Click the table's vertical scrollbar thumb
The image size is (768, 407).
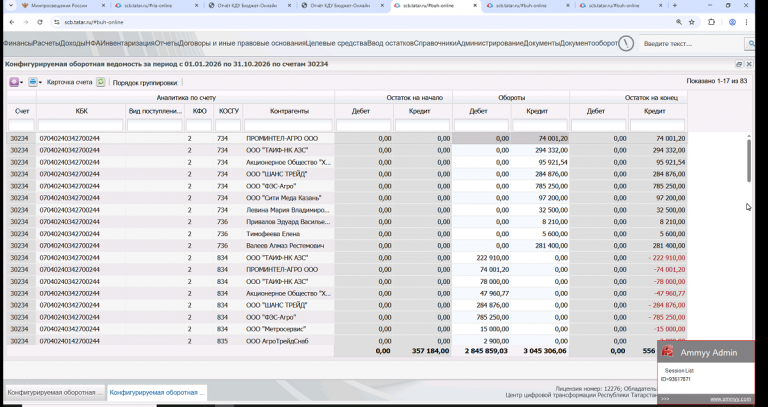pos(749,161)
